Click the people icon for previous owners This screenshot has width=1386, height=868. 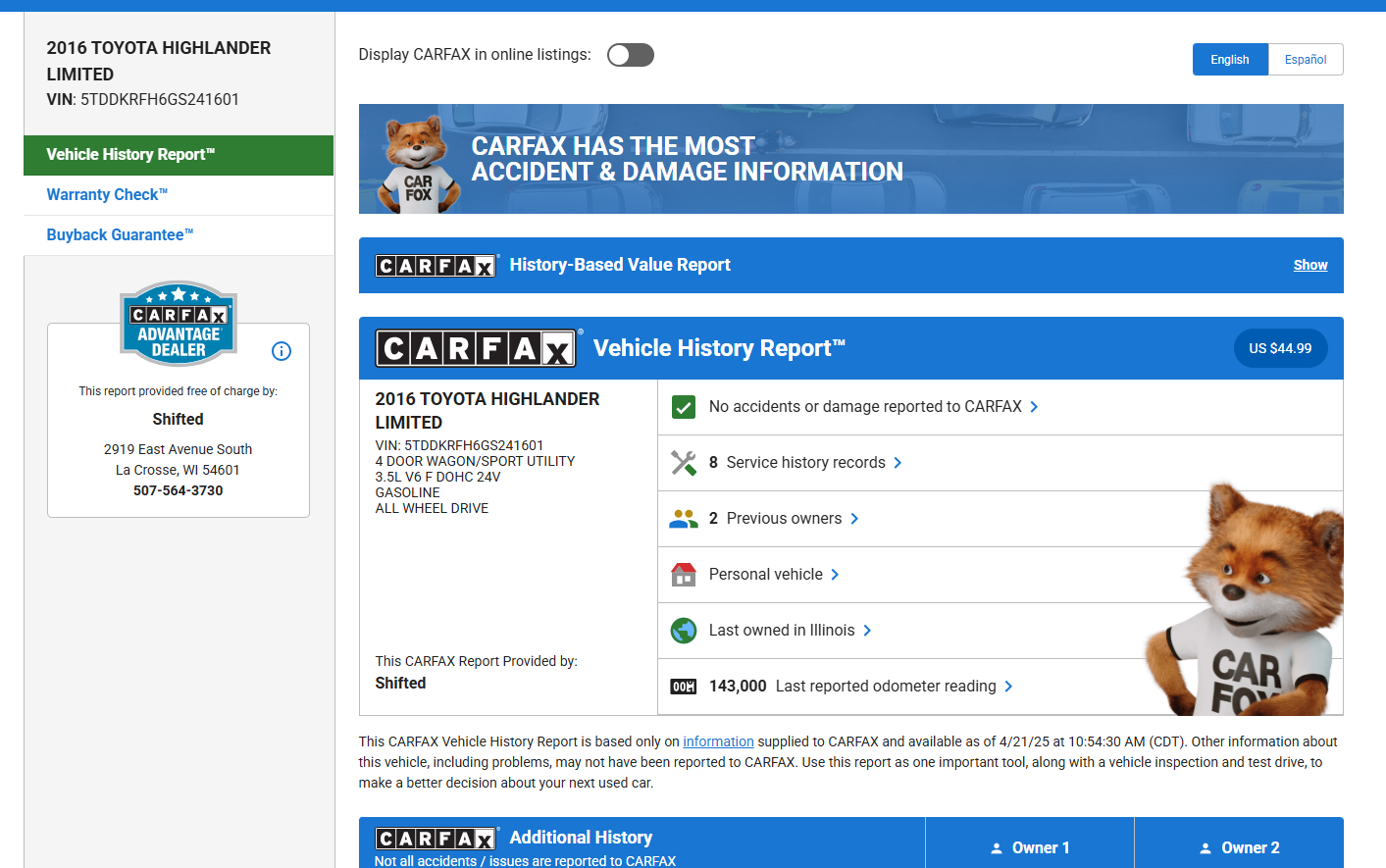(684, 519)
